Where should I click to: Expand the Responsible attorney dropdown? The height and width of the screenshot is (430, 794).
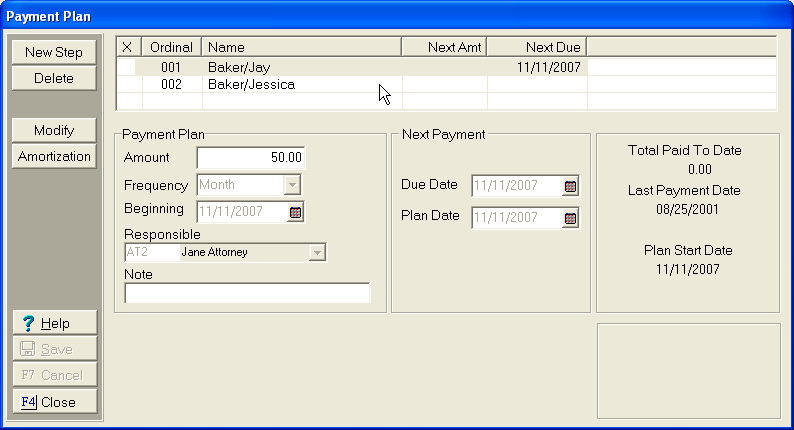[x=317, y=253]
